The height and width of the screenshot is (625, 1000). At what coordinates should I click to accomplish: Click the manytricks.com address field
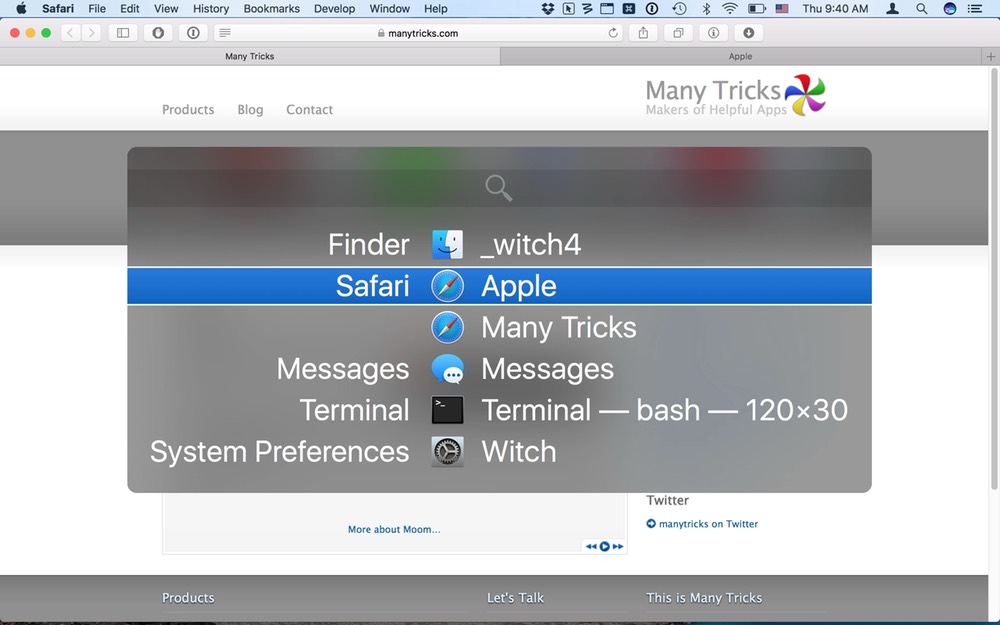pos(418,33)
